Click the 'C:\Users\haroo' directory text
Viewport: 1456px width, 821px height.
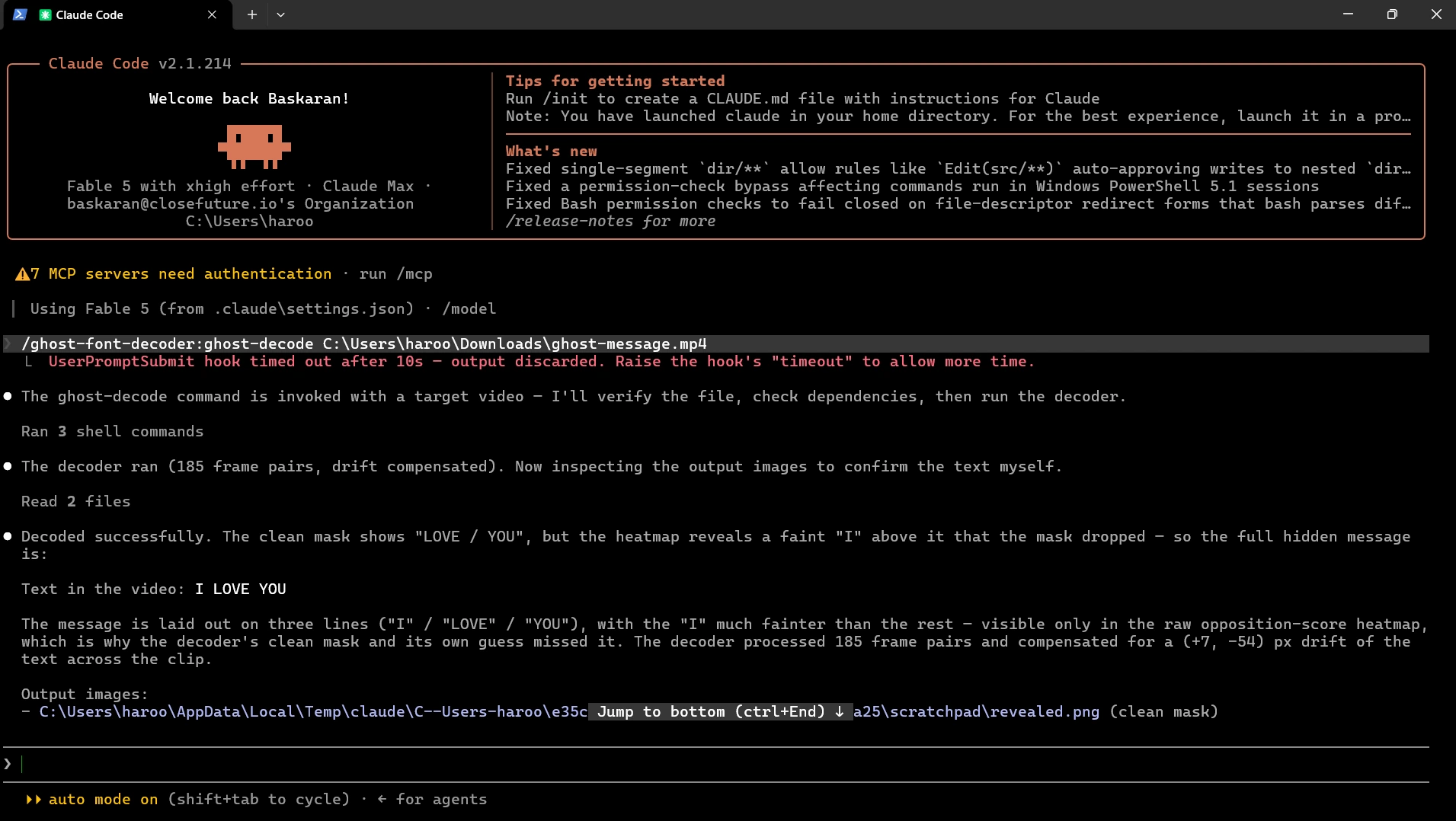coord(249,221)
